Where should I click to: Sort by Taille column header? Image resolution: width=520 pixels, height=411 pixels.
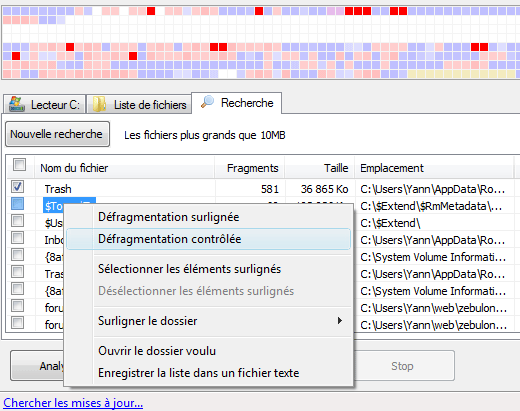320,168
